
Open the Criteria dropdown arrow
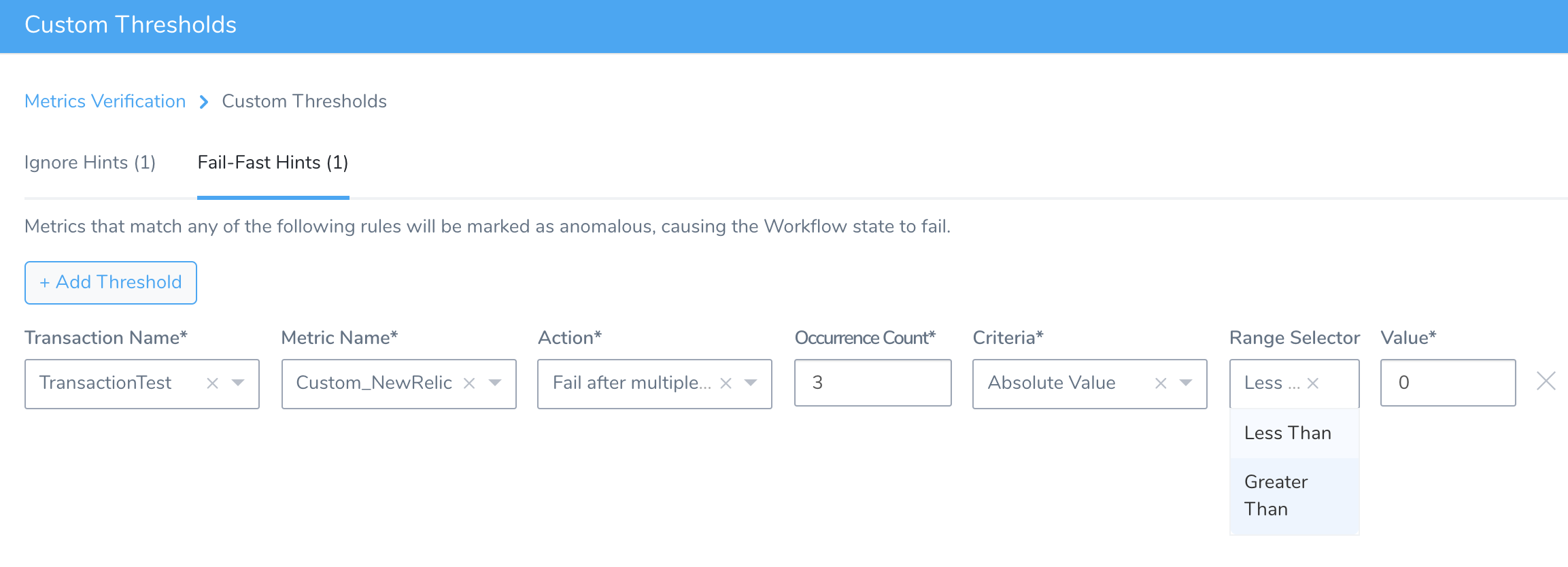(1186, 383)
